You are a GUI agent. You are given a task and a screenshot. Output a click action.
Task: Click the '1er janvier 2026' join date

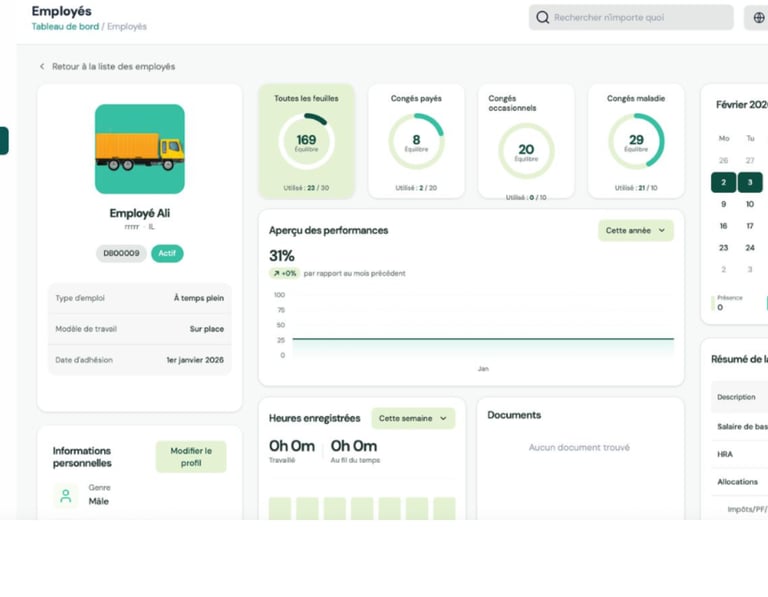tap(195, 359)
